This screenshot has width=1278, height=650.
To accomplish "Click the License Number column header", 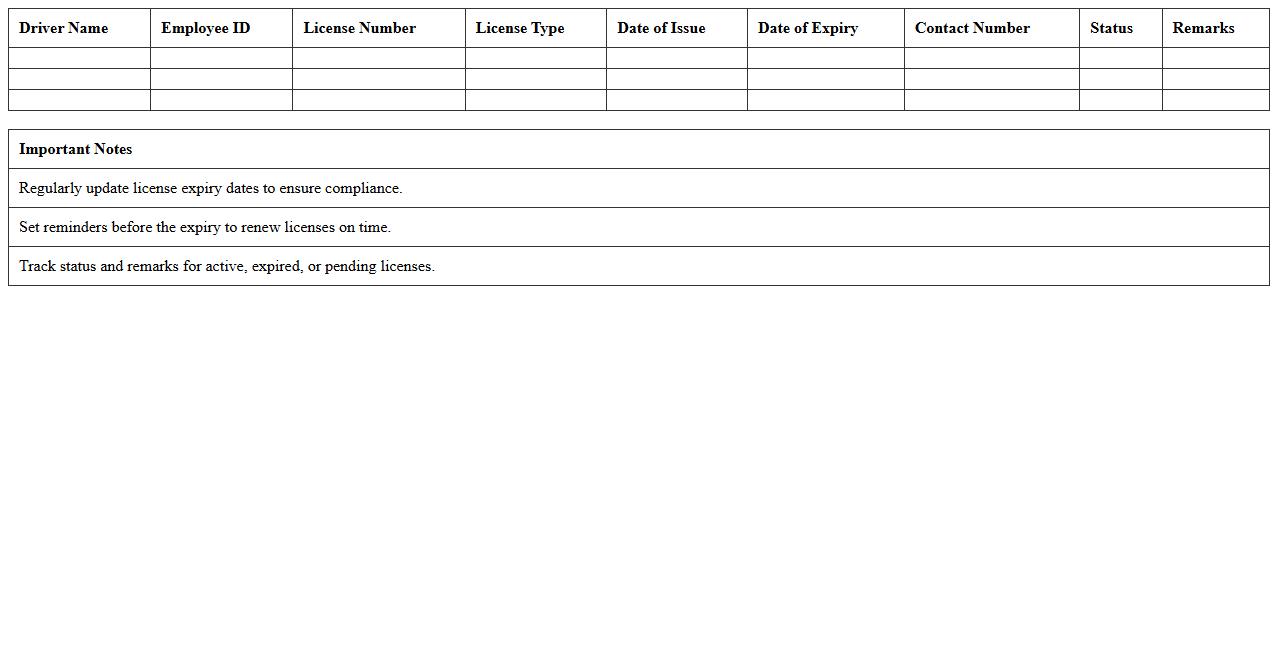I will tap(359, 28).
